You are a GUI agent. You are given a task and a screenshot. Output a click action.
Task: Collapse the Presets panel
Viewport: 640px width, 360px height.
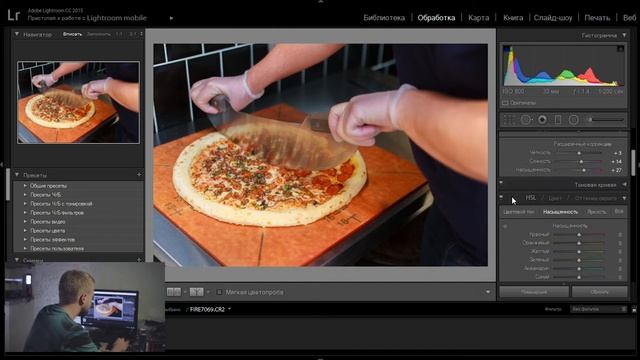[17, 175]
